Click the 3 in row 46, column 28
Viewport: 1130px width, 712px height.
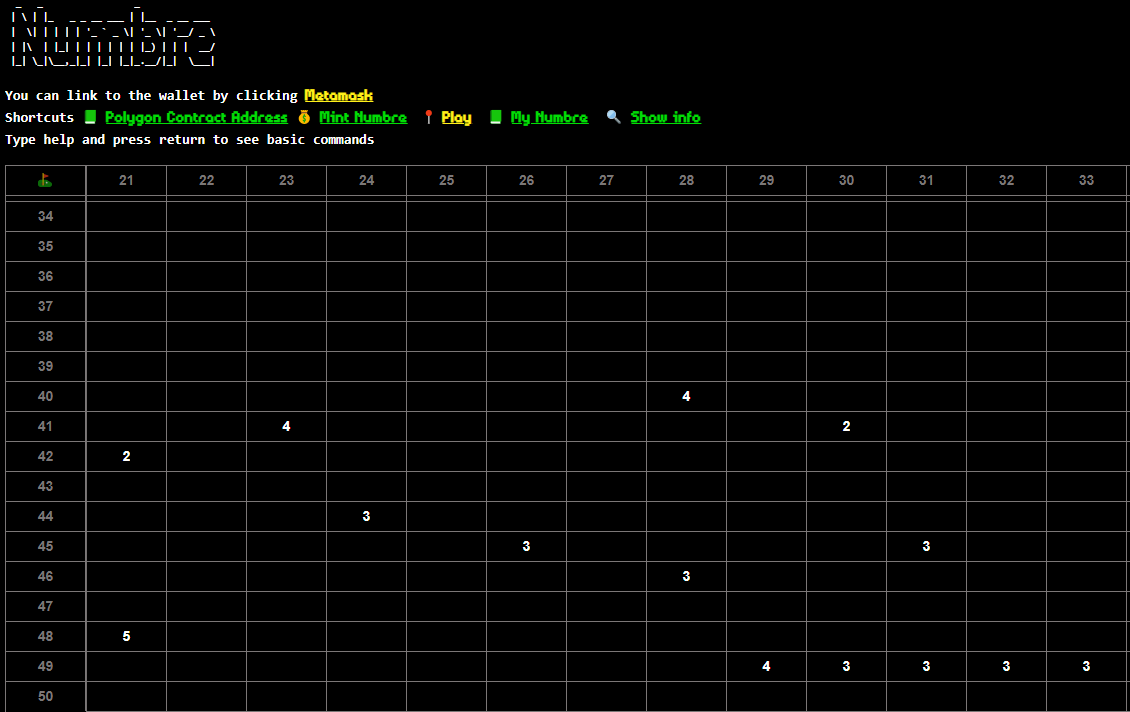[686, 577]
